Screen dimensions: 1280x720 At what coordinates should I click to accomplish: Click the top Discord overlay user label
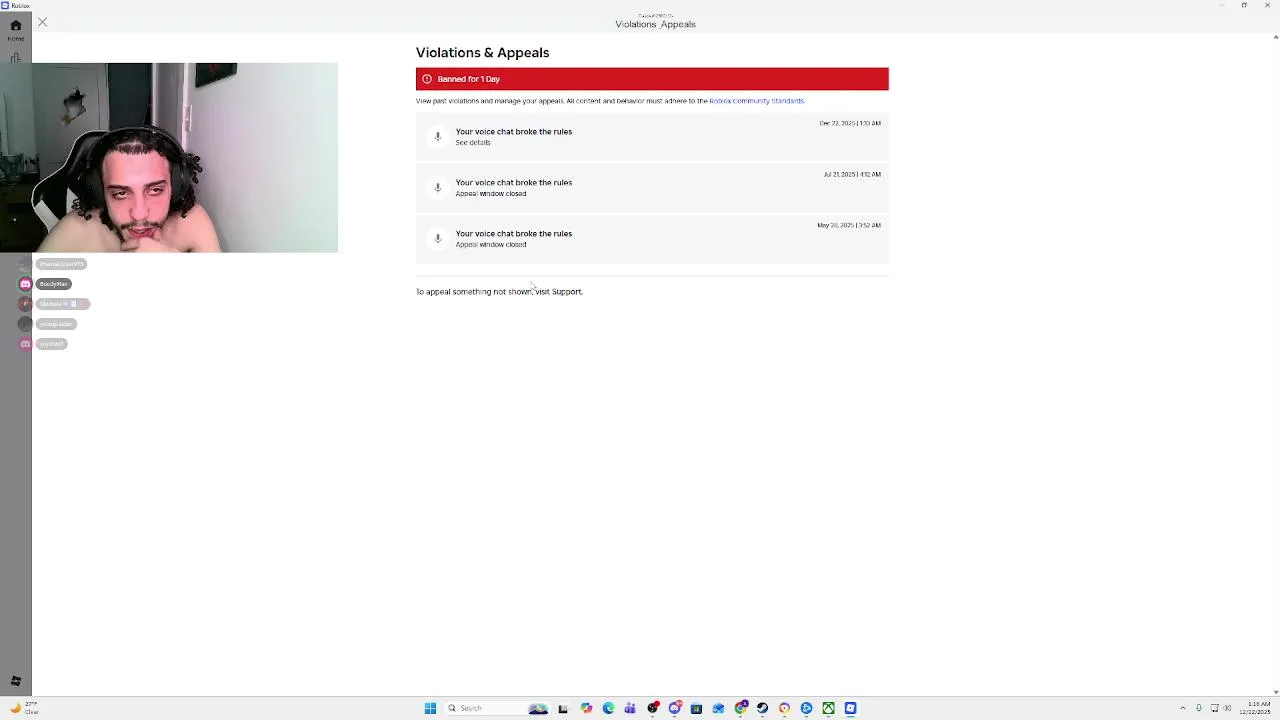coord(61,264)
